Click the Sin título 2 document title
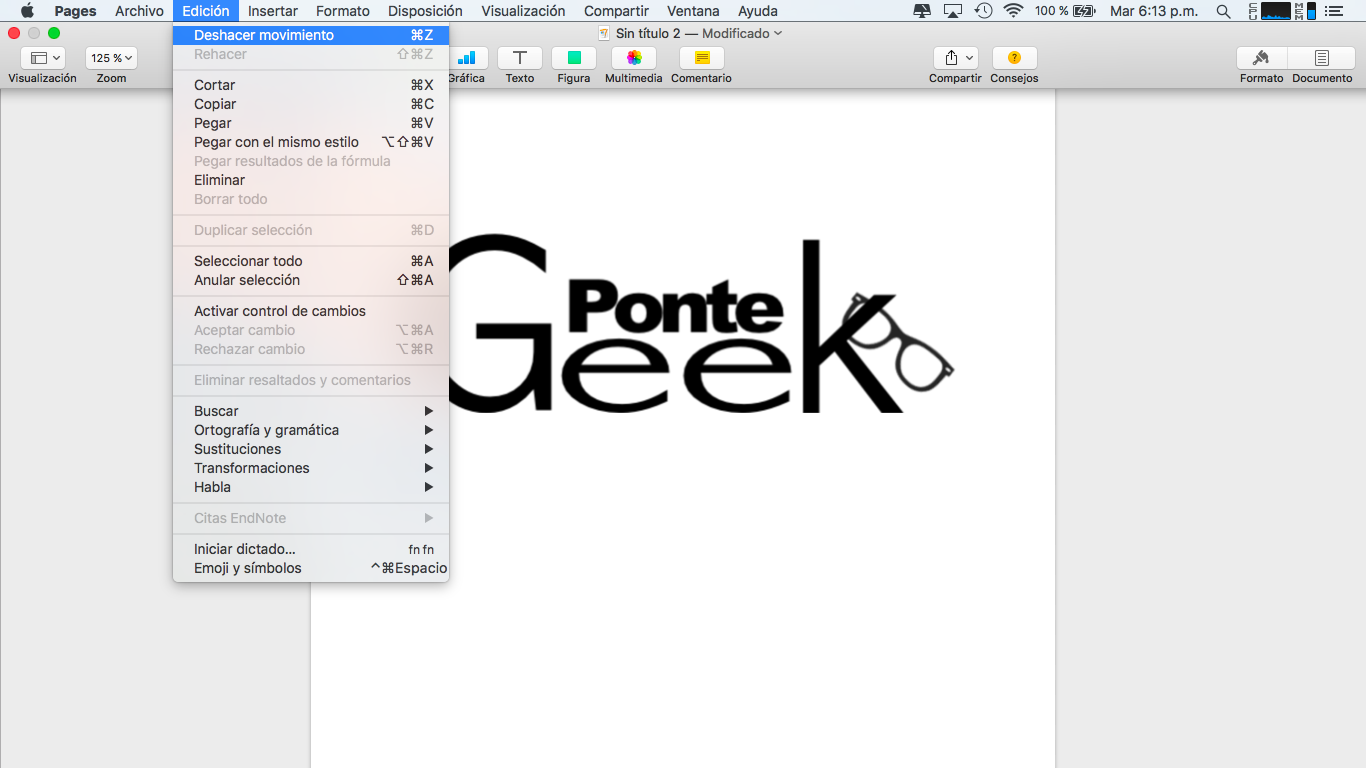Viewport: 1366px width, 768px height. (648, 33)
